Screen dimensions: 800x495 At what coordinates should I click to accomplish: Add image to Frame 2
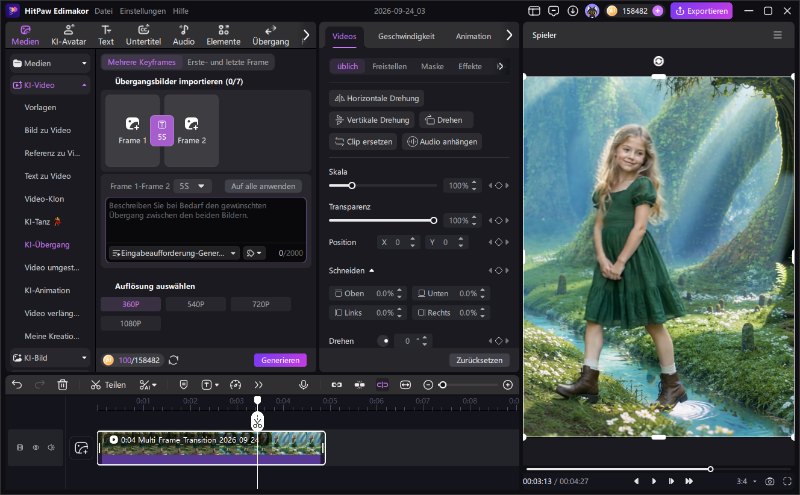[x=192, y=131]
